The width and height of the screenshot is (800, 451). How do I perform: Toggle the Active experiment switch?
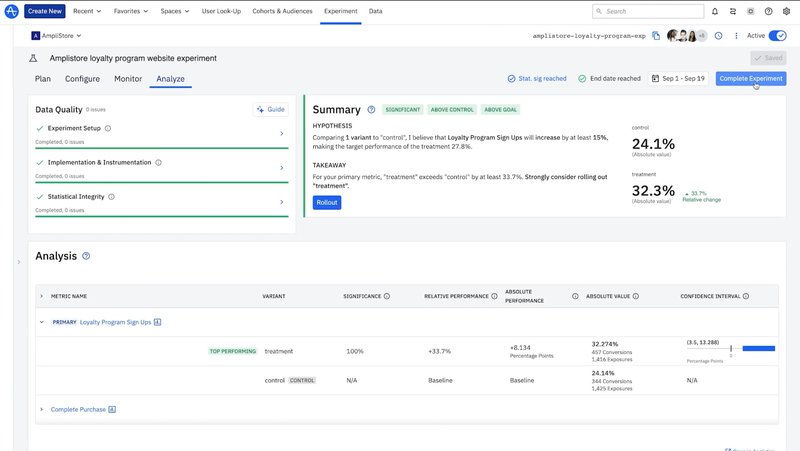(x=776, y=35)
